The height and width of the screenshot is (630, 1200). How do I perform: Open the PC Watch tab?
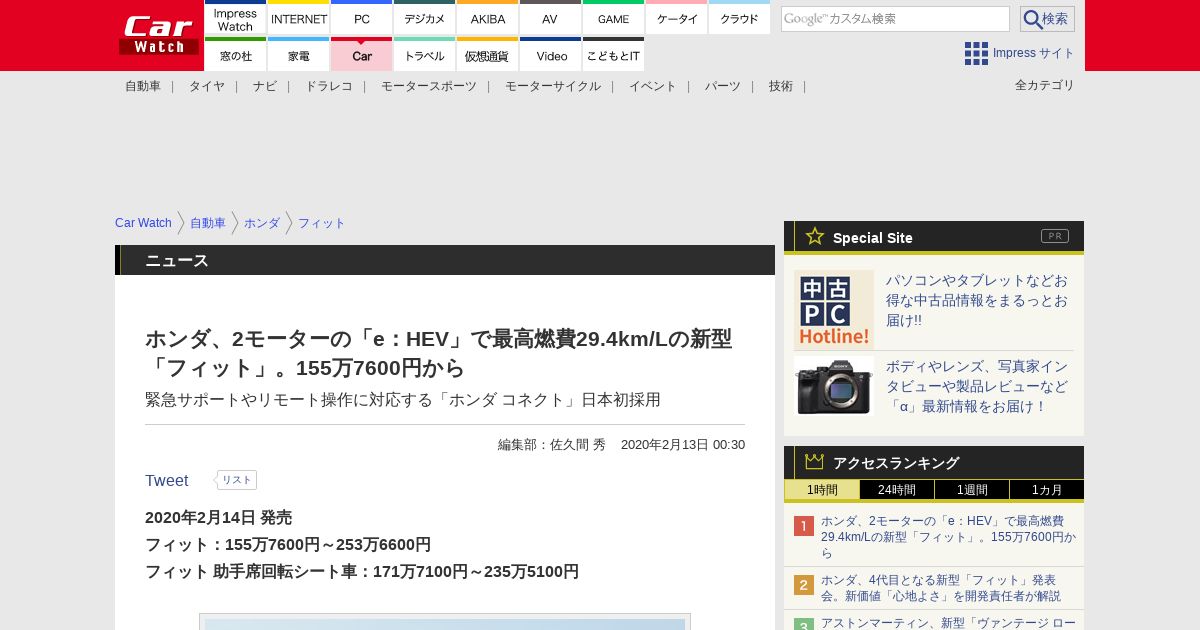pos(362,18)
